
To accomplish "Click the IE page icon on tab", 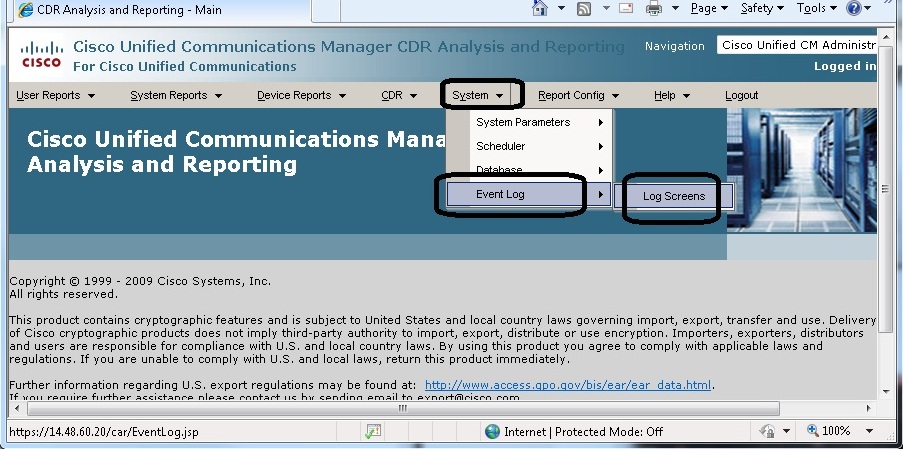I will [25, 10].
